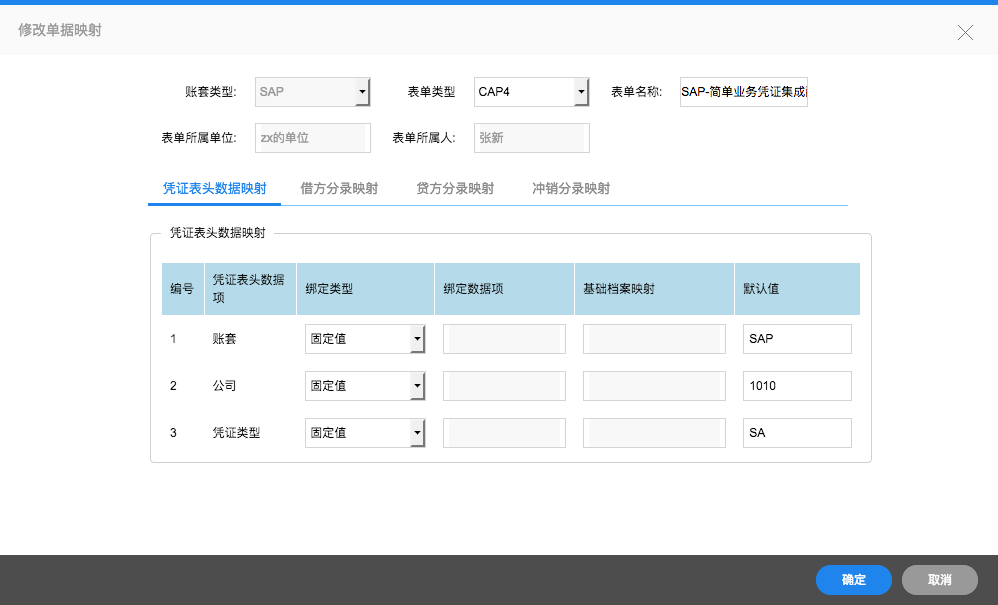Image resolution: width=998 pixels, height=605 pixels.
Task: Go to the 冲销分录映射 tab
Action: click(x=571, y=188)
